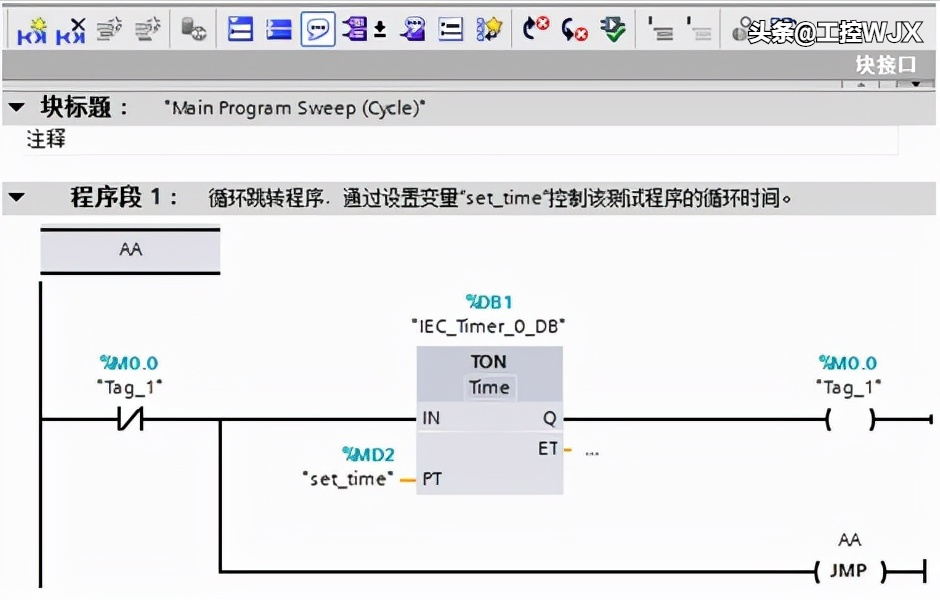
Task: Toggle absolute/symbolic operands display icon
Action: pos(354,30)
